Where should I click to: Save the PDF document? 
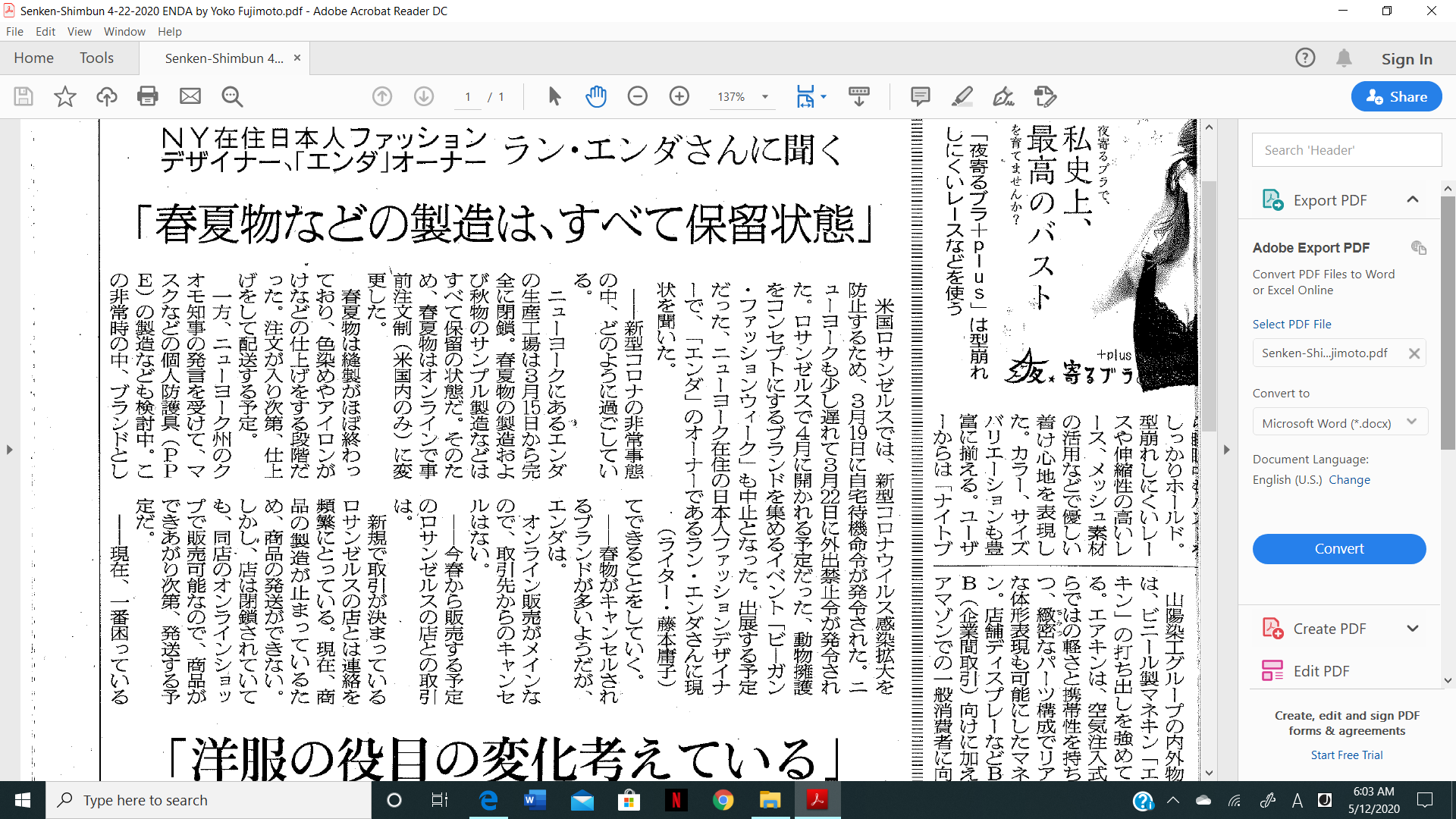[x=23, y=96]
